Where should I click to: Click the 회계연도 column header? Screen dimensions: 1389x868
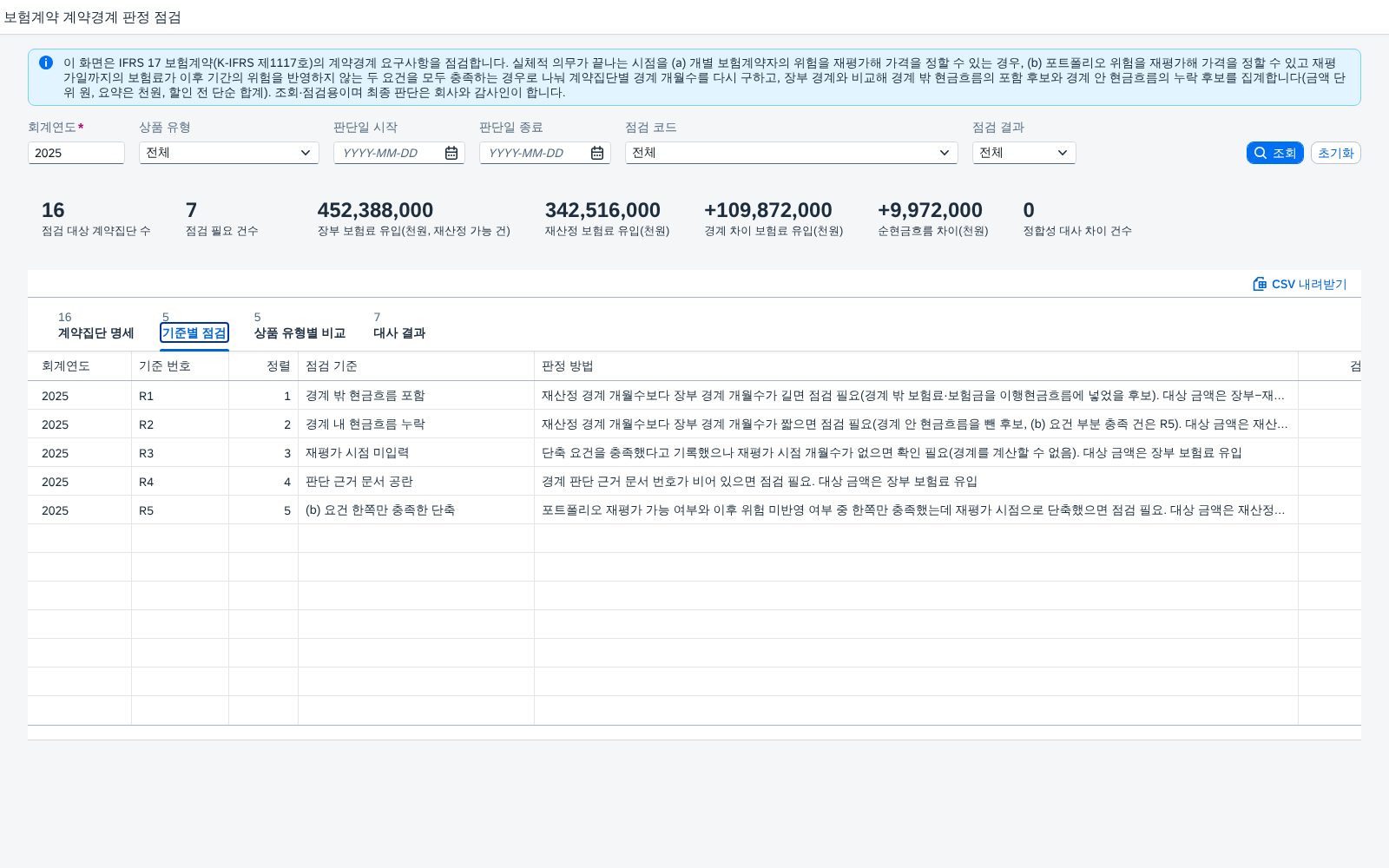[79, 366]
